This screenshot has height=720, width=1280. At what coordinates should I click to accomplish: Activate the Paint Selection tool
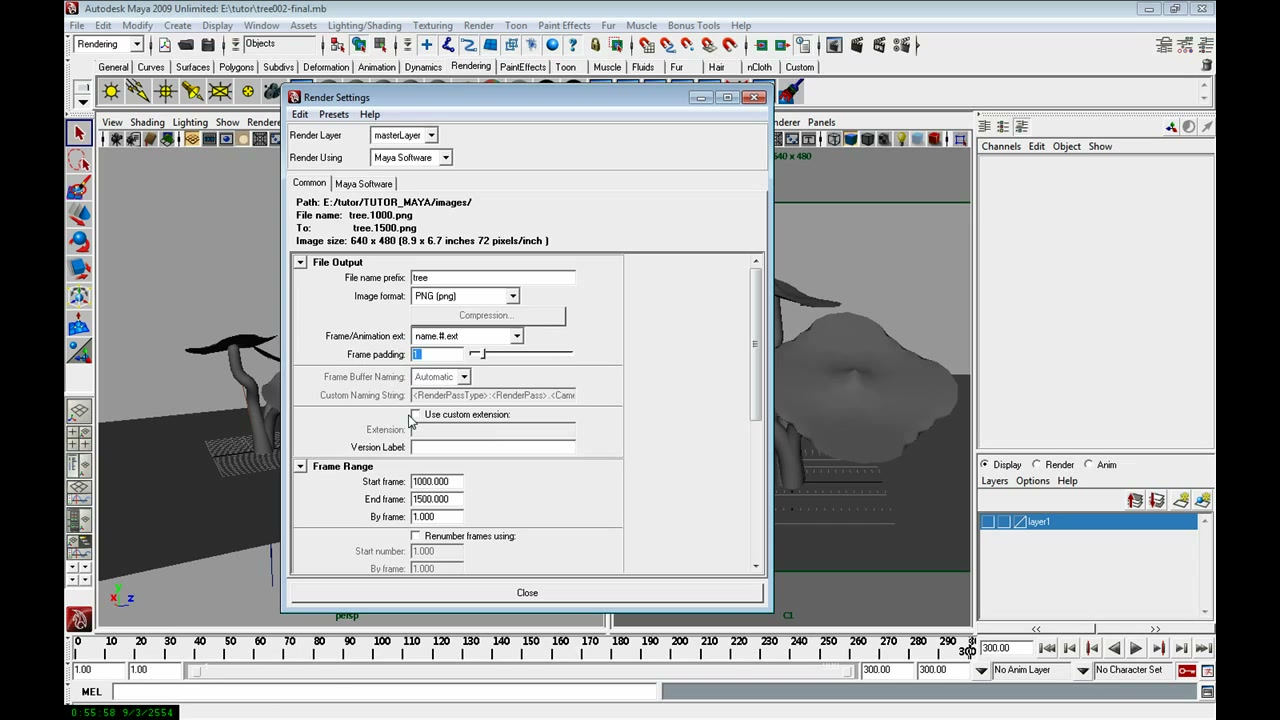click(x=79, y=188)
